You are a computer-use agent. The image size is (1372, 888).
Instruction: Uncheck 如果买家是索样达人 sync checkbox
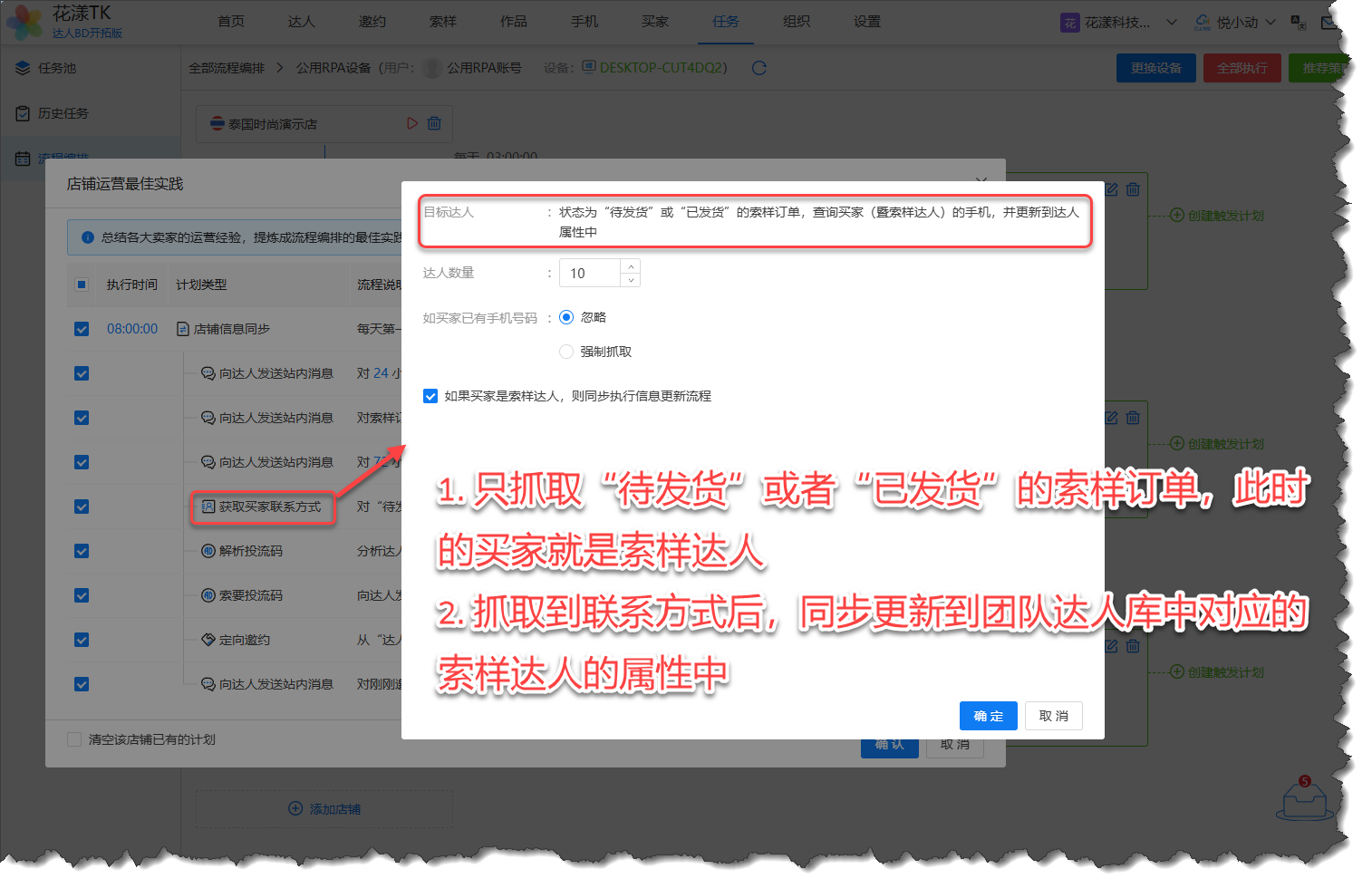(x=430, y=396)
